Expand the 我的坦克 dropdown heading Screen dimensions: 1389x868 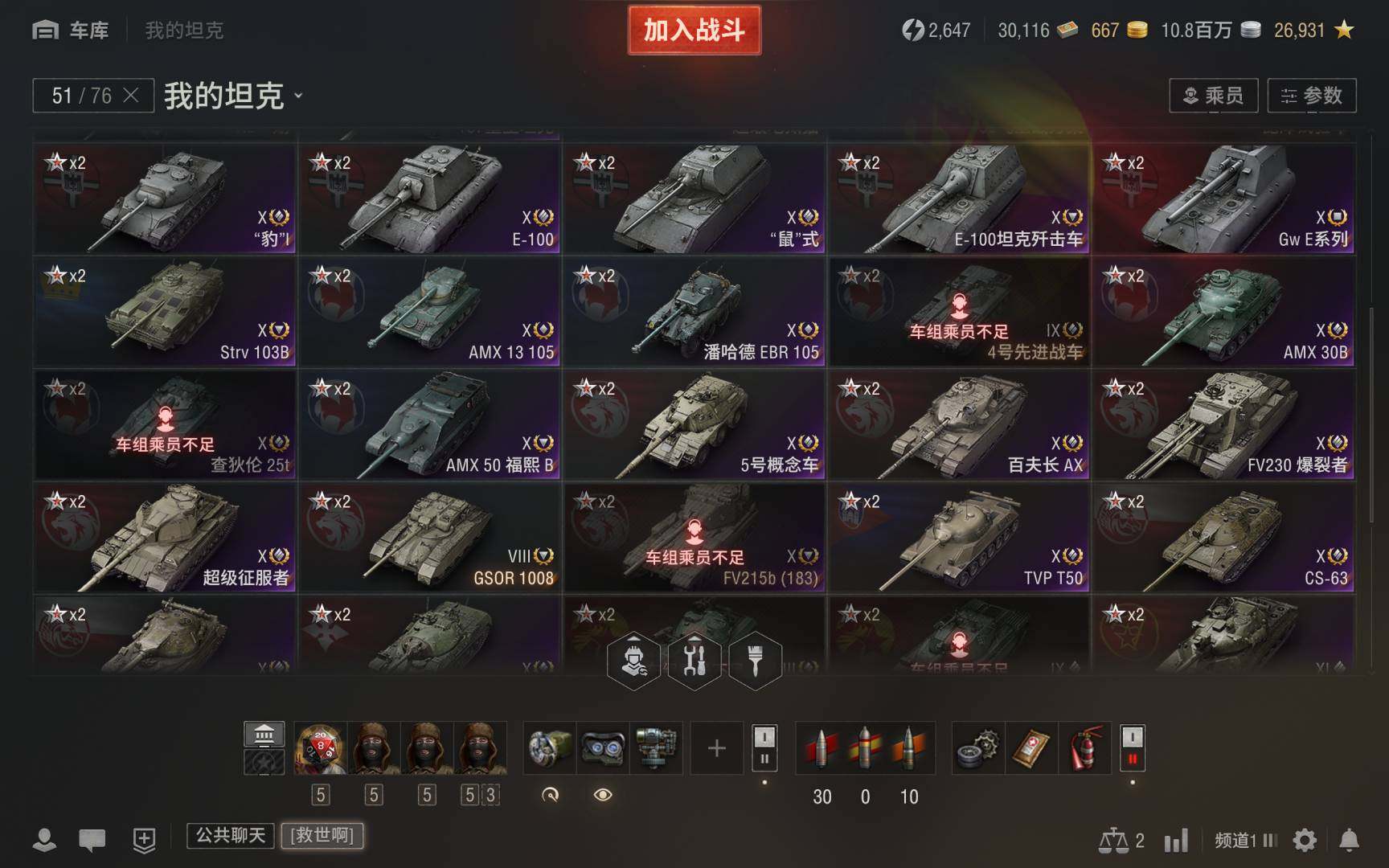234,96
